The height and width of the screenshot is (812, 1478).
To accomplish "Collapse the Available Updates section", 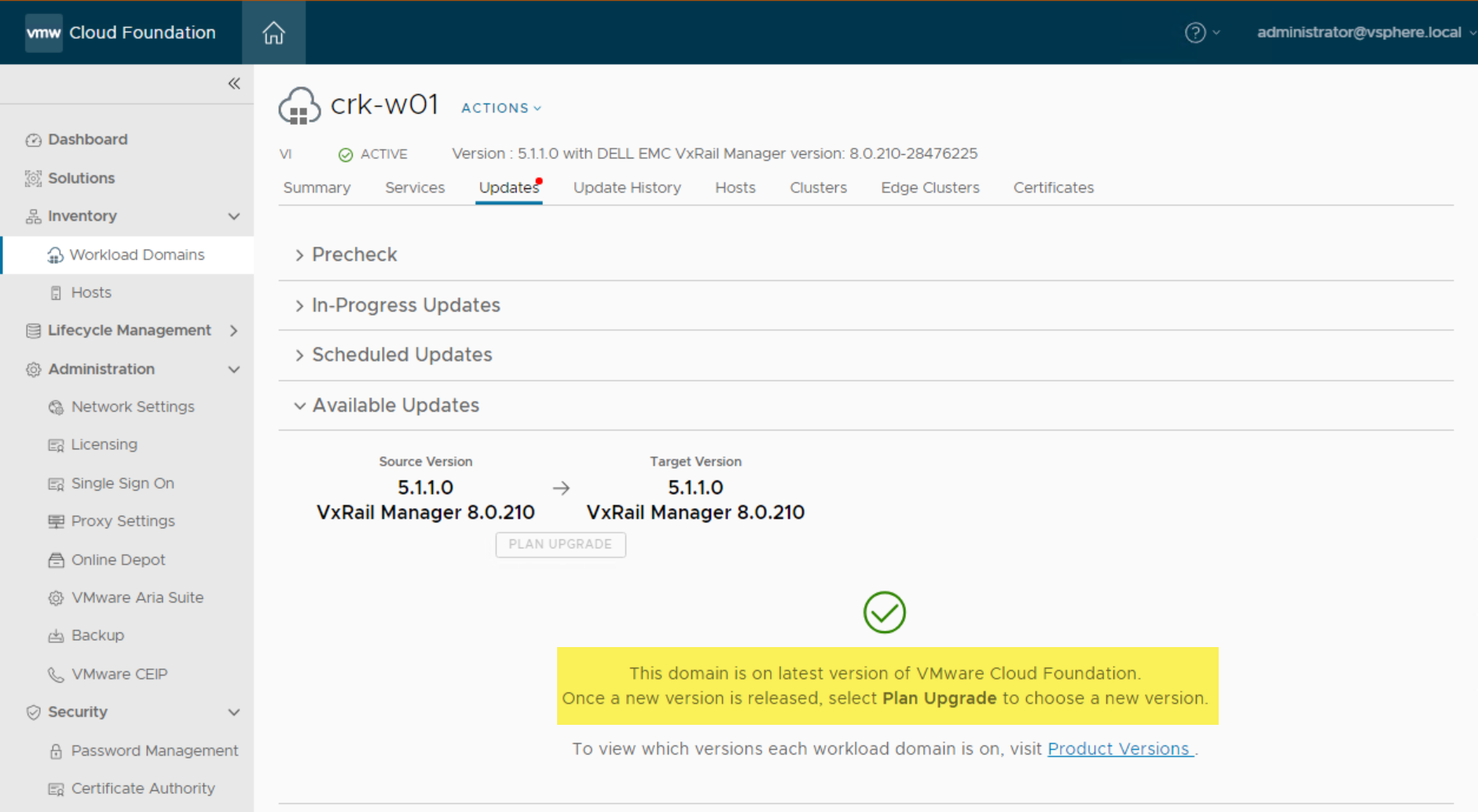I will pyautogui.click(x=394, y=406).
